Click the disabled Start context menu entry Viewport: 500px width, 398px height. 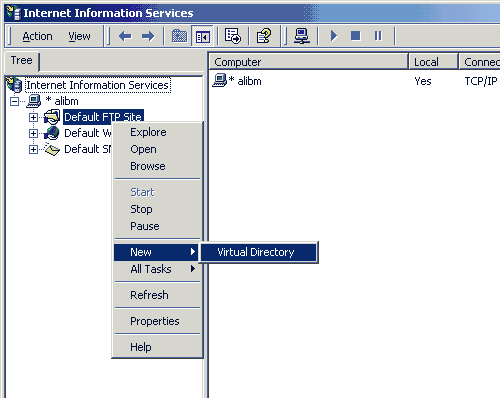point(157,192)
